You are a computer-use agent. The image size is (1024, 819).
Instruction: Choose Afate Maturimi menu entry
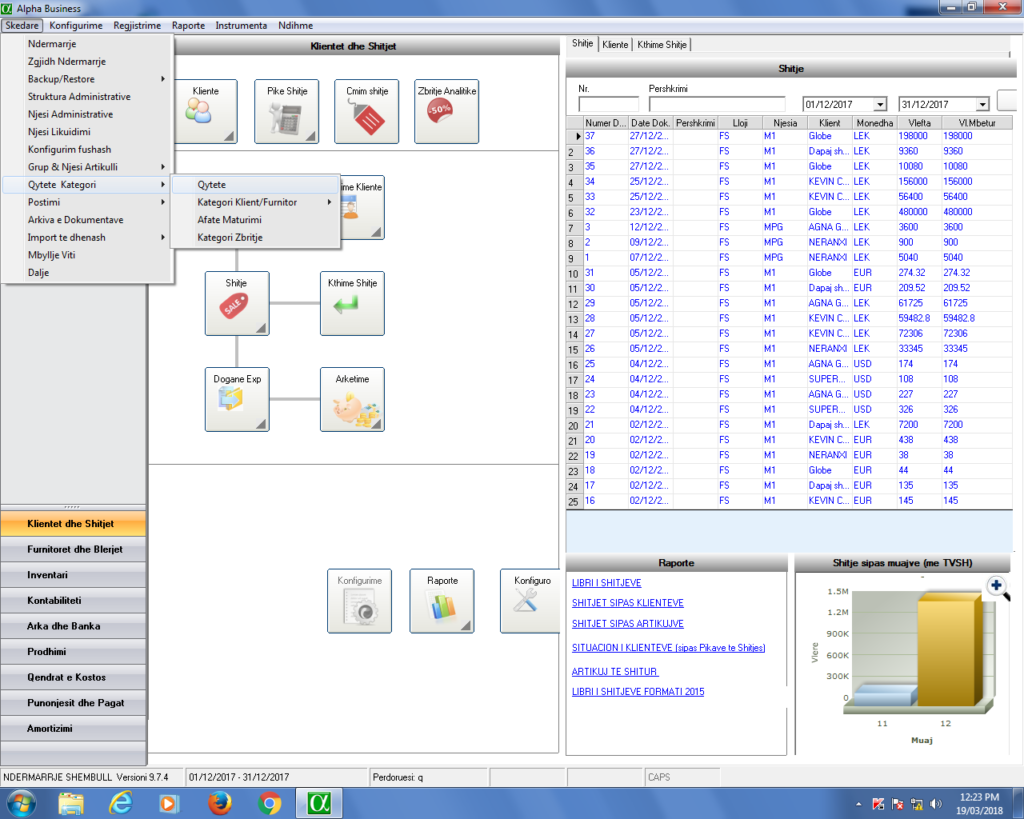click(255, 220)
